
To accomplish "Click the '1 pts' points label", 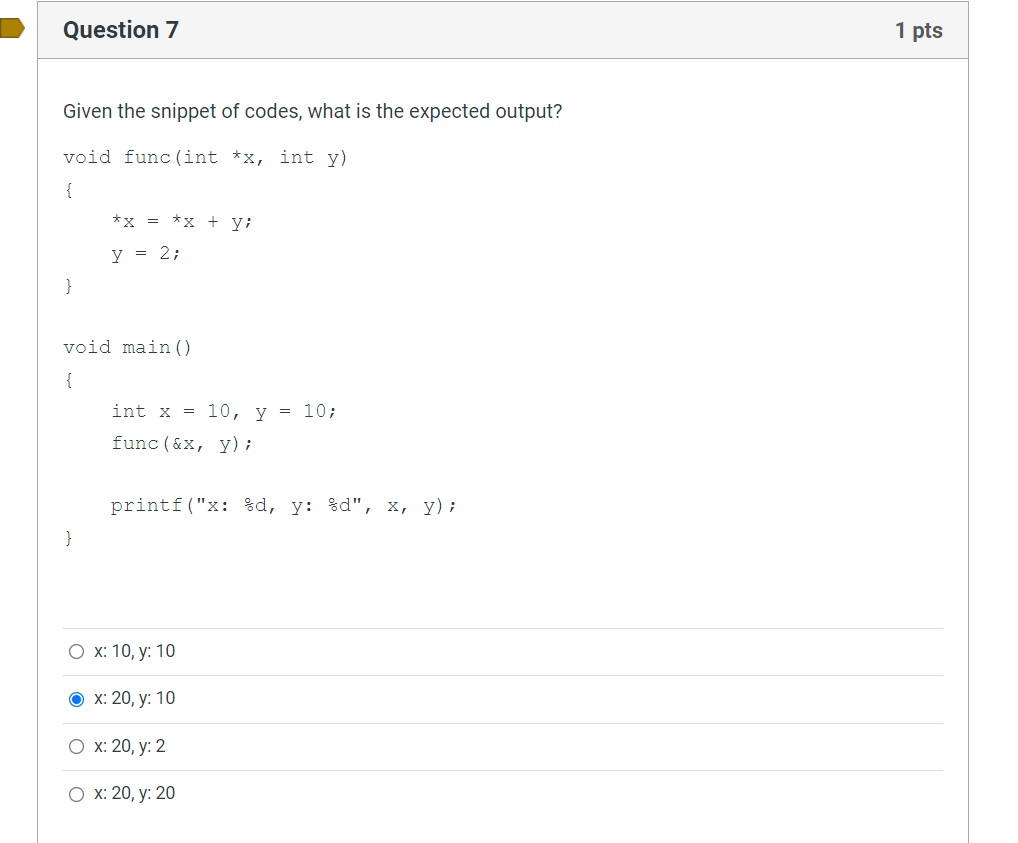I will pyautogui.click(x=919, y=31).
